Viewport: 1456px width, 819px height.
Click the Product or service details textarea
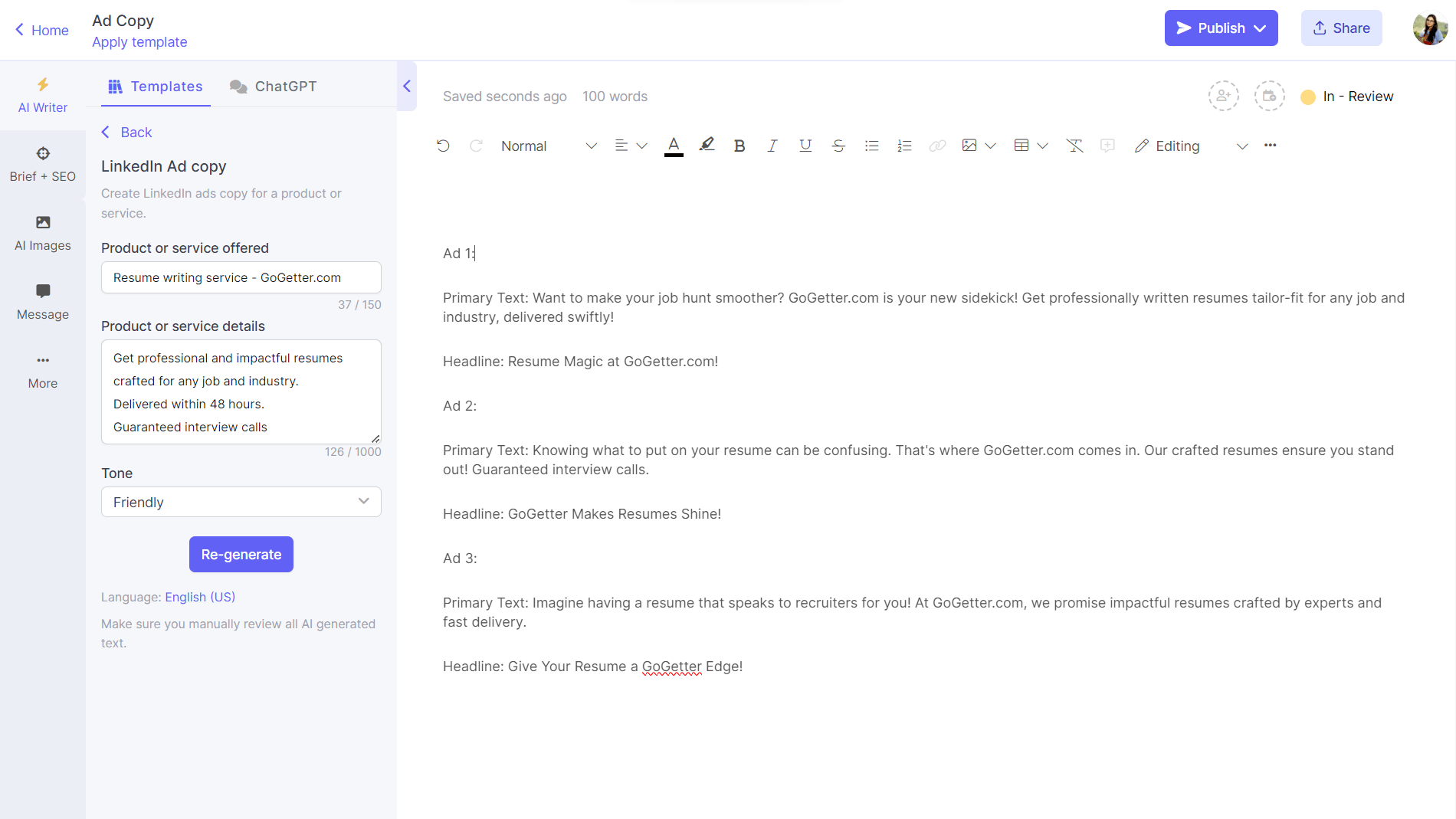tap(241, 391)
